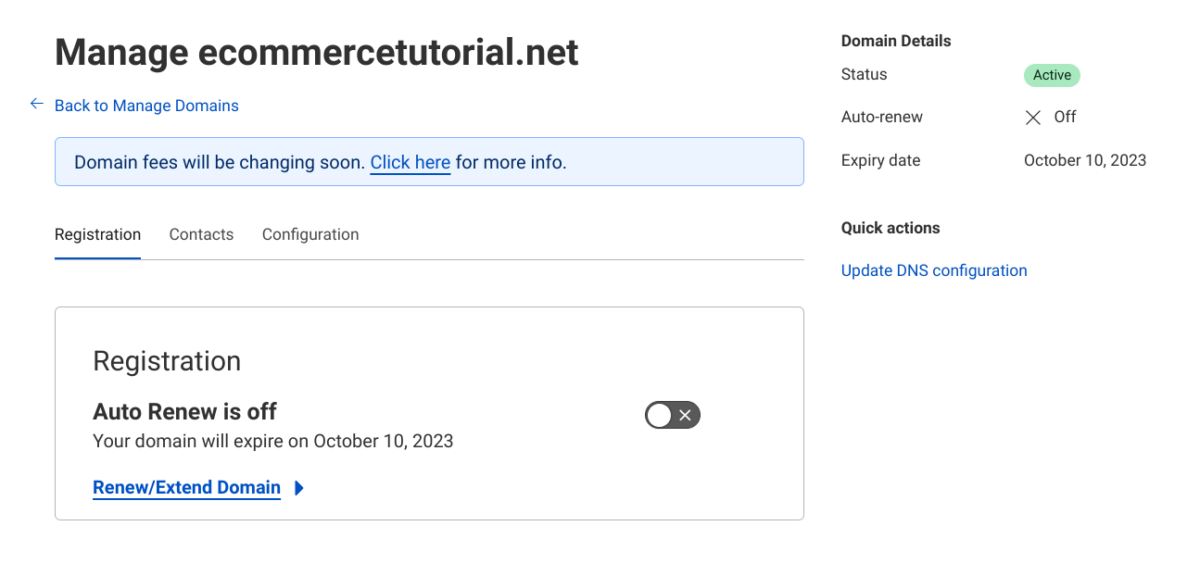Select the Configuration tab
This screenshot has width=1200, height=576.
click(x=310, y=235)
